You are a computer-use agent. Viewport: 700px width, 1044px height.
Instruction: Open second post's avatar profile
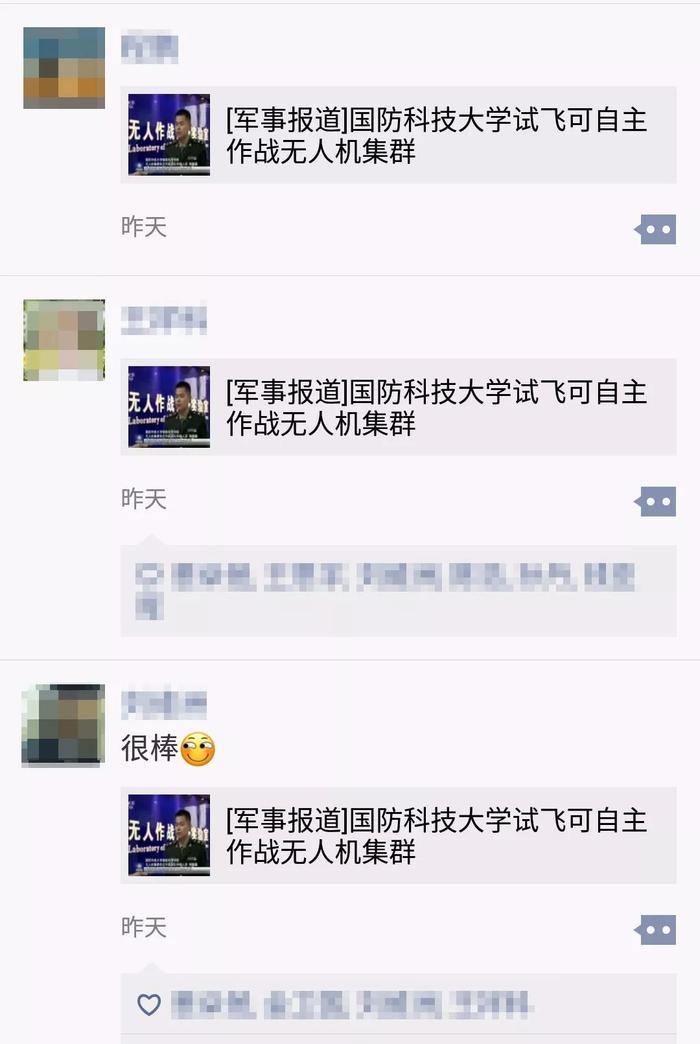(64, 340)
